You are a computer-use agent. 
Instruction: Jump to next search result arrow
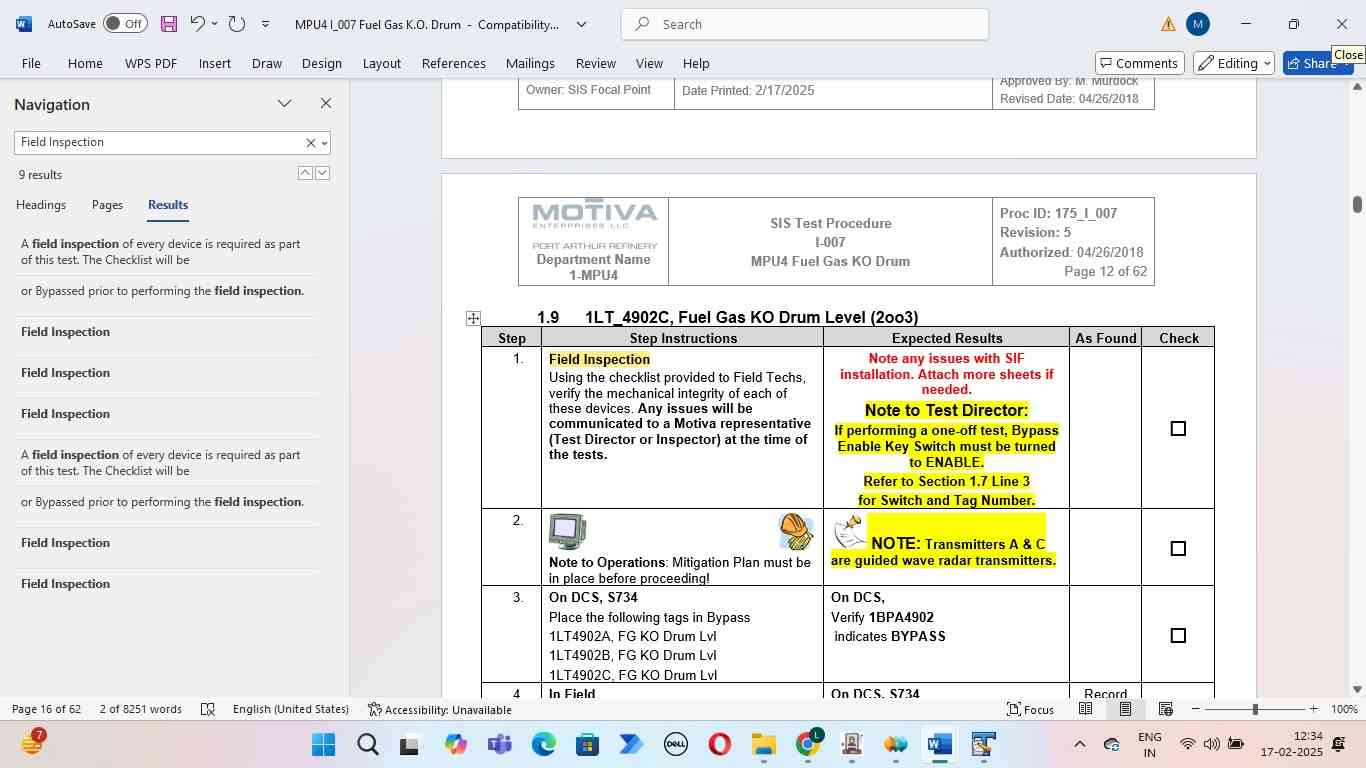click(x=322, y=173)
